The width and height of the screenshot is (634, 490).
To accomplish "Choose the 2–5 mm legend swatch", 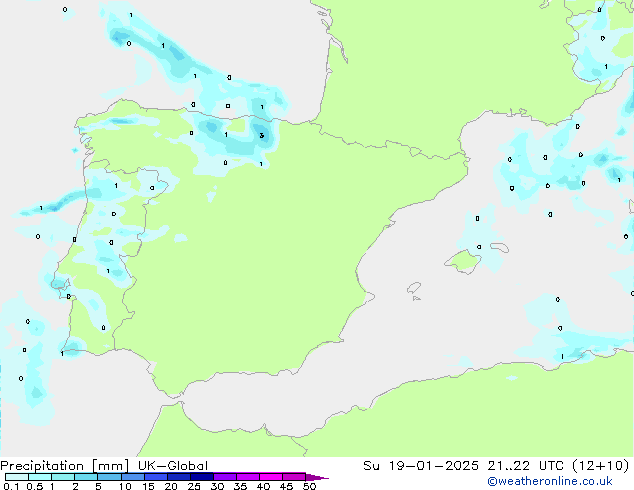I will coord(86,477).
